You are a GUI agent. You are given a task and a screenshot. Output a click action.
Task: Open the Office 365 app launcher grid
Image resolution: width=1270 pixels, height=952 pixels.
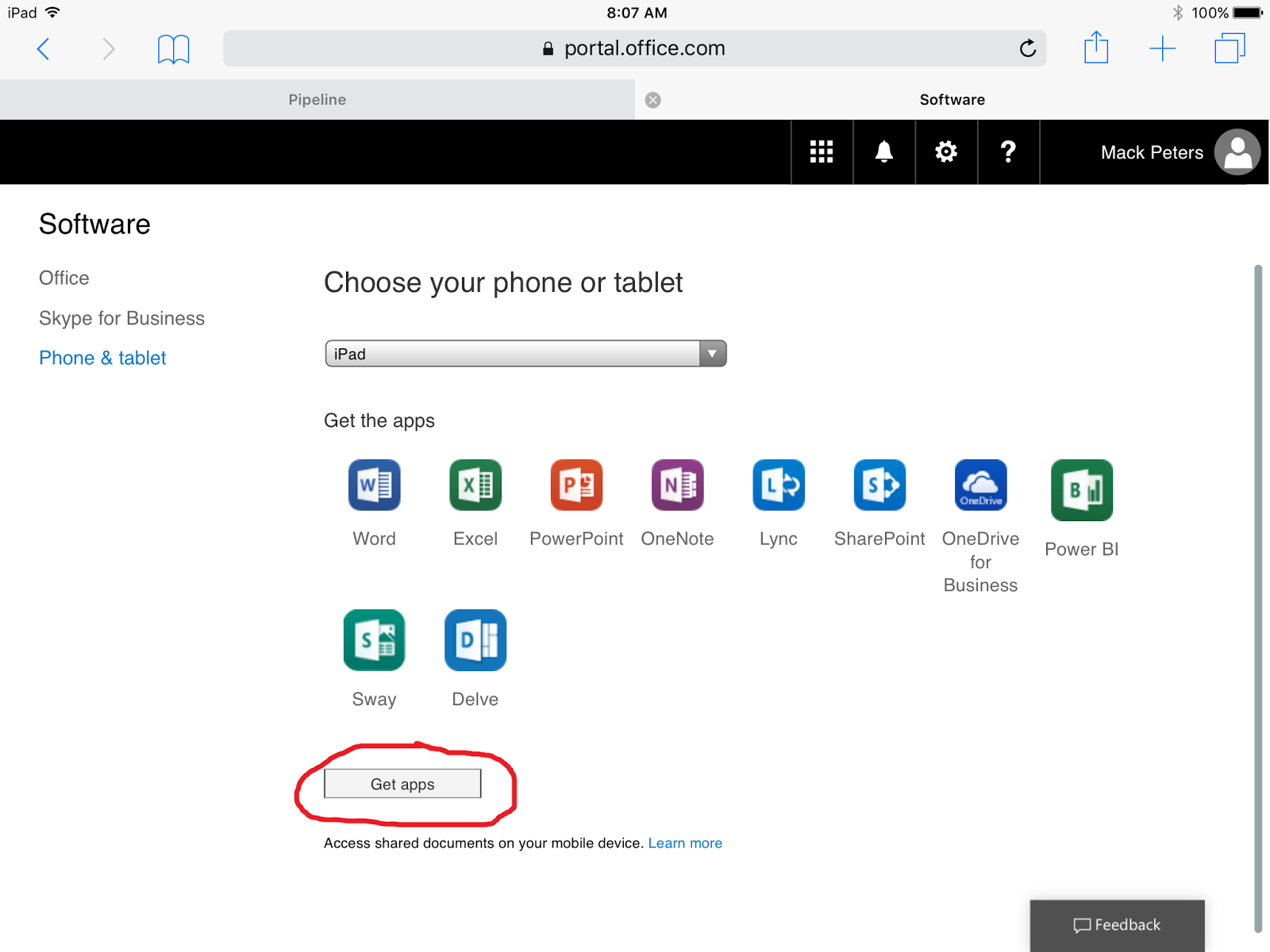822,152
